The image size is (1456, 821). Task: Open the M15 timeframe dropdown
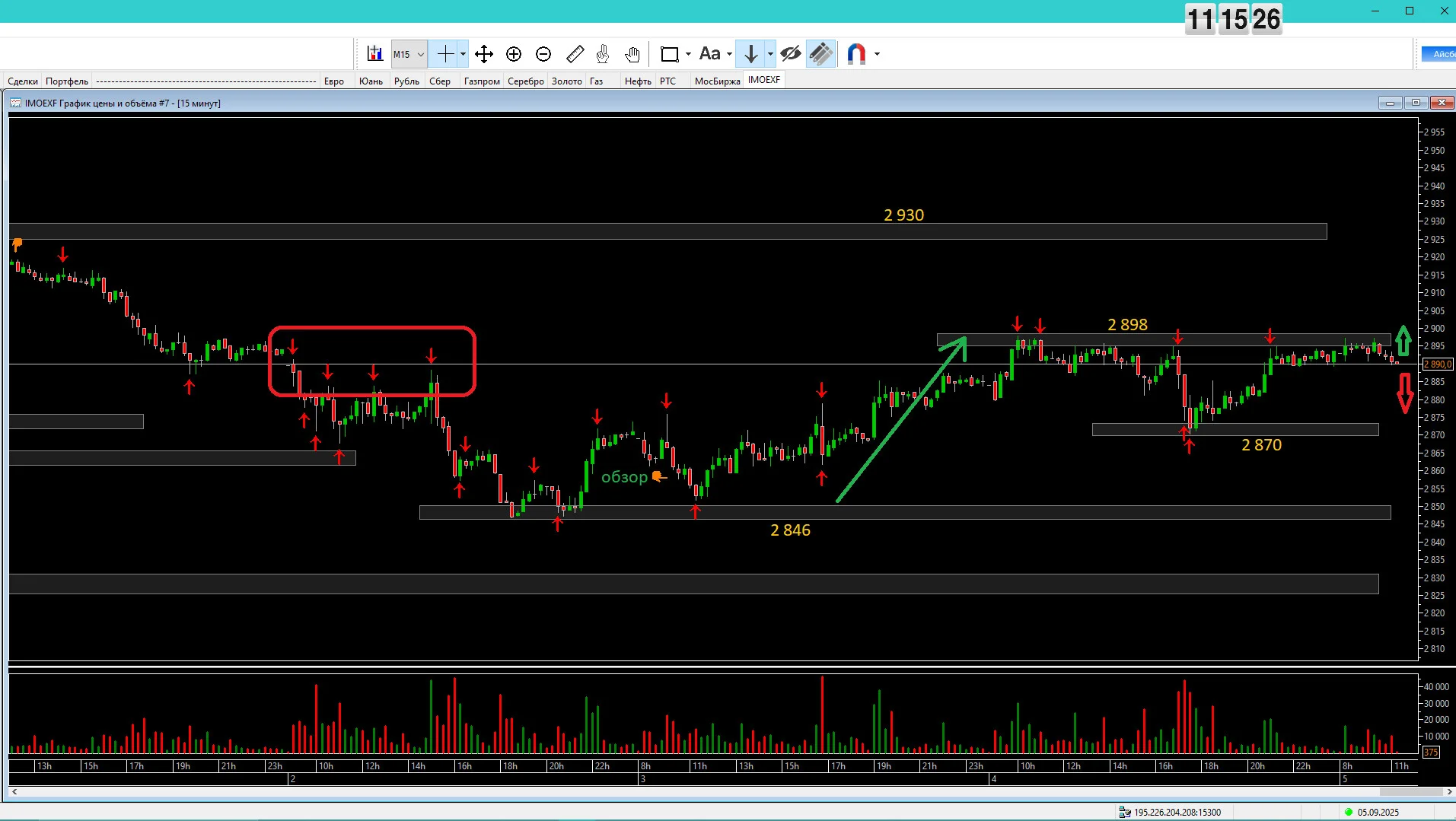pos(409,54)
